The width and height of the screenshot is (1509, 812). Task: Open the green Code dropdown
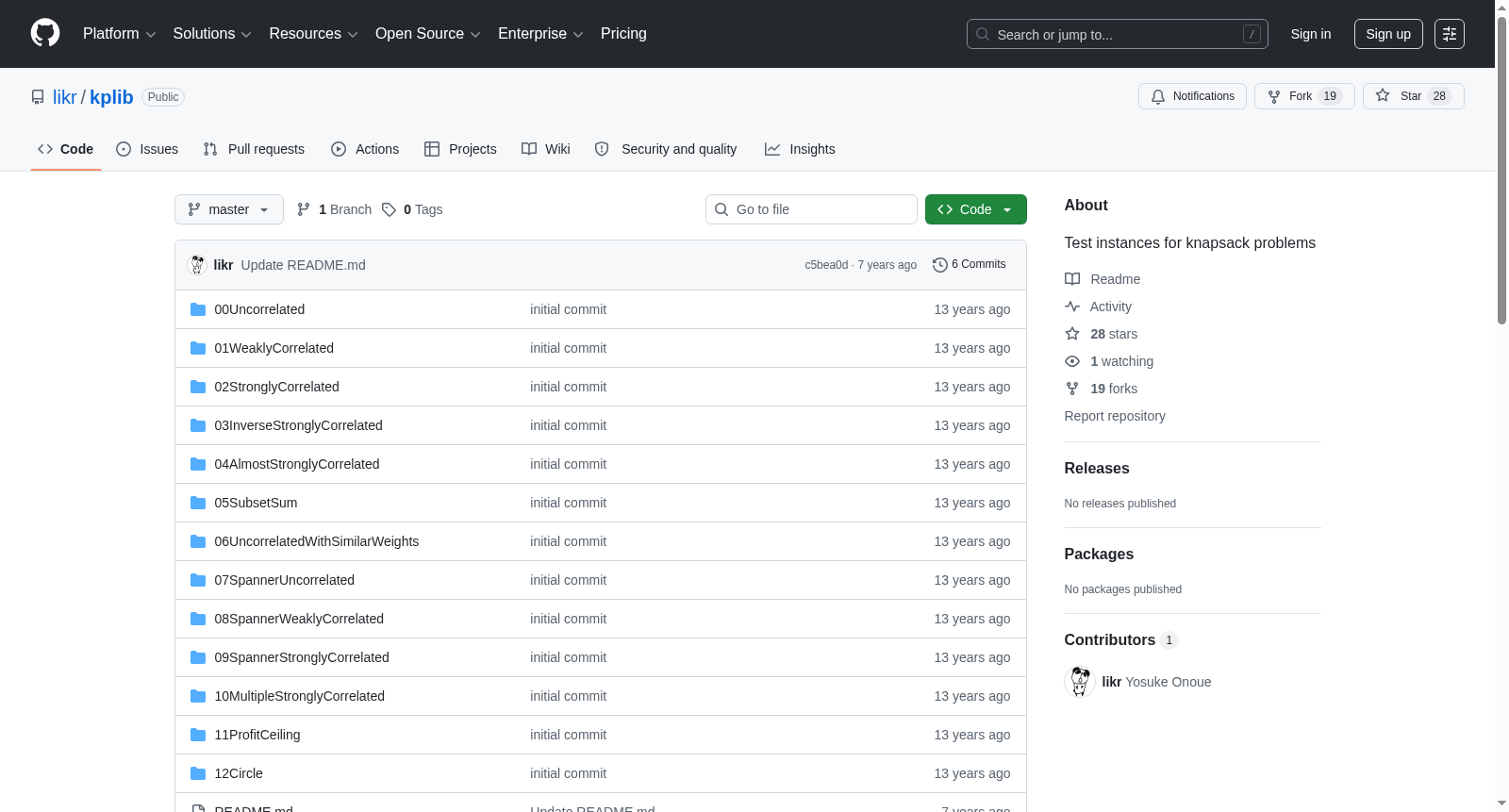[x=976, y=209]
